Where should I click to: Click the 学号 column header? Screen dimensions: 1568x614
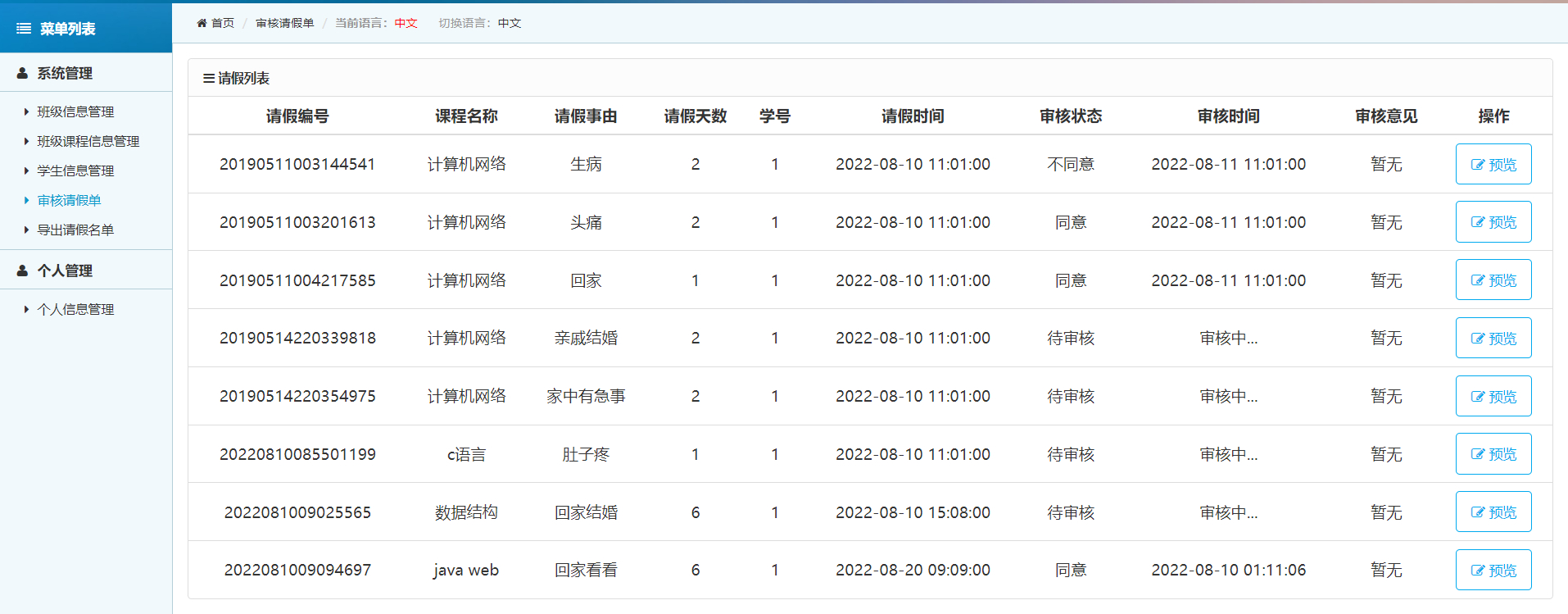(x=775, y=116)
